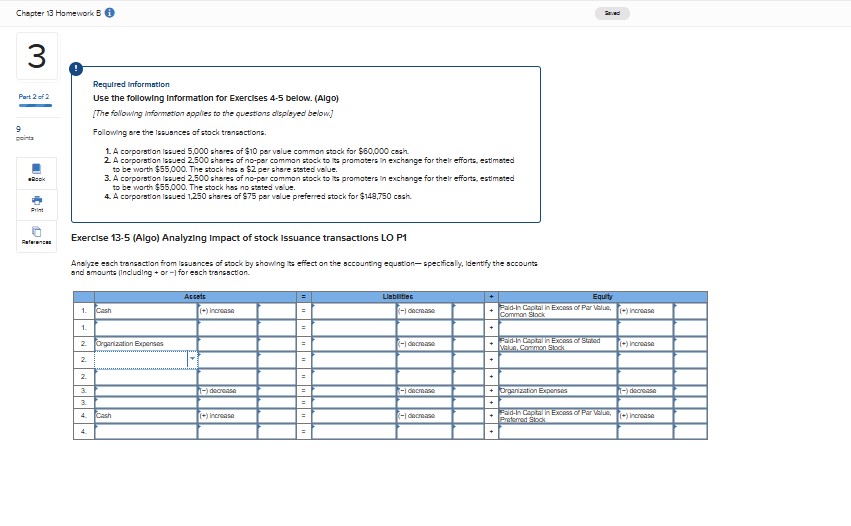Click the Equity column header
The height and width of the screenshot is (526, 851).
coord(602,297)
